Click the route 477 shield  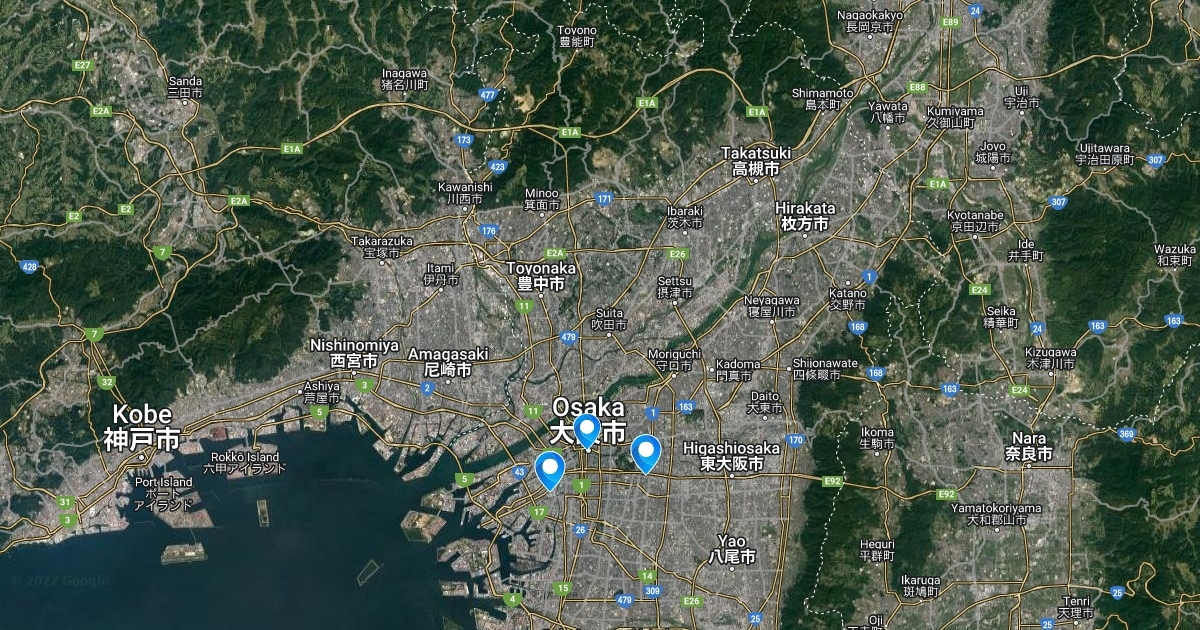tap(488, 95)
